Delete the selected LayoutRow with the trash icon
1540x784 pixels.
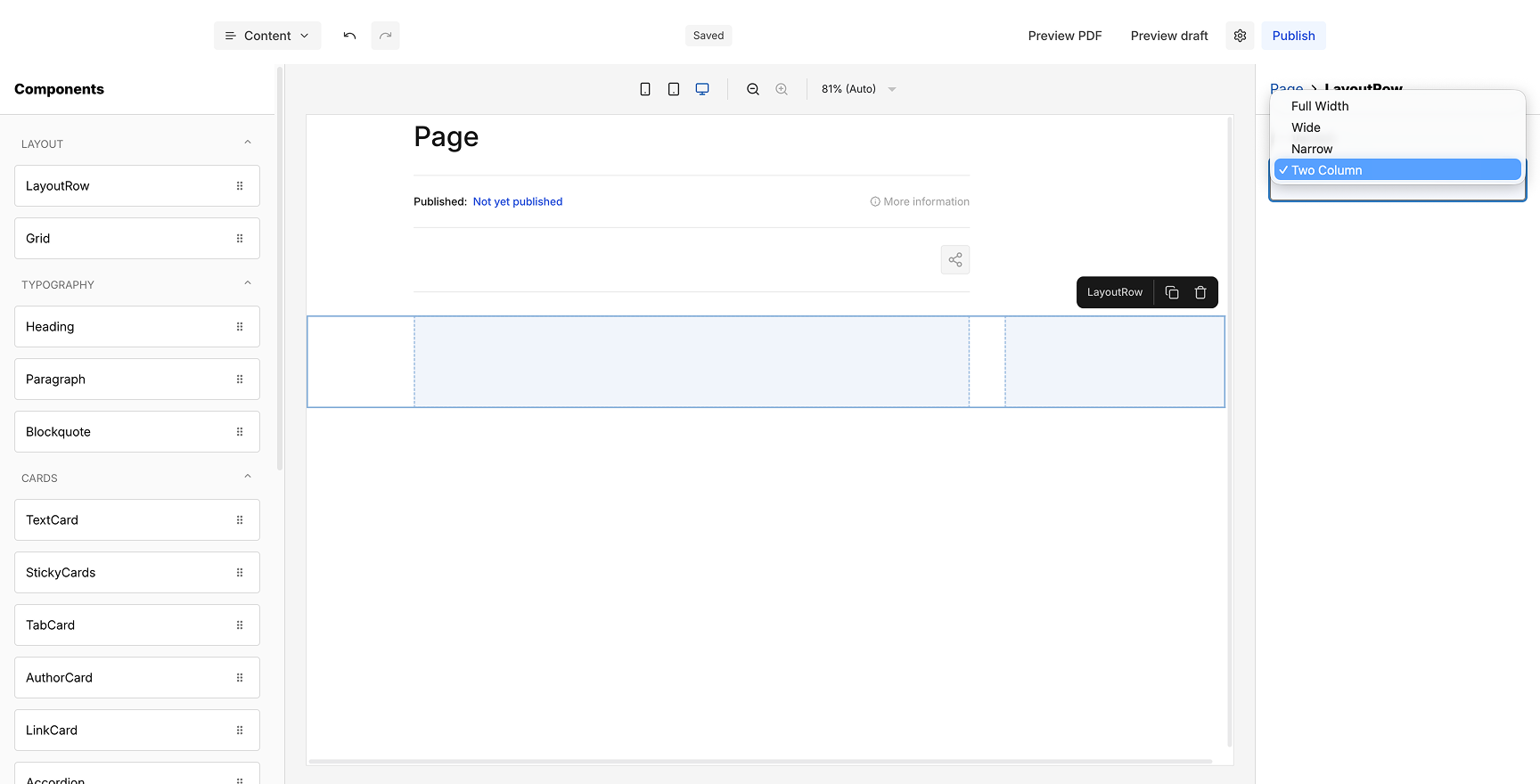pos(1200,292)
